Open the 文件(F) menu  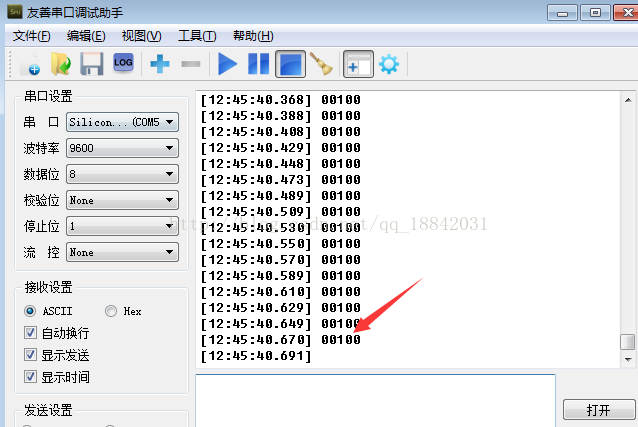coord(31,36)
